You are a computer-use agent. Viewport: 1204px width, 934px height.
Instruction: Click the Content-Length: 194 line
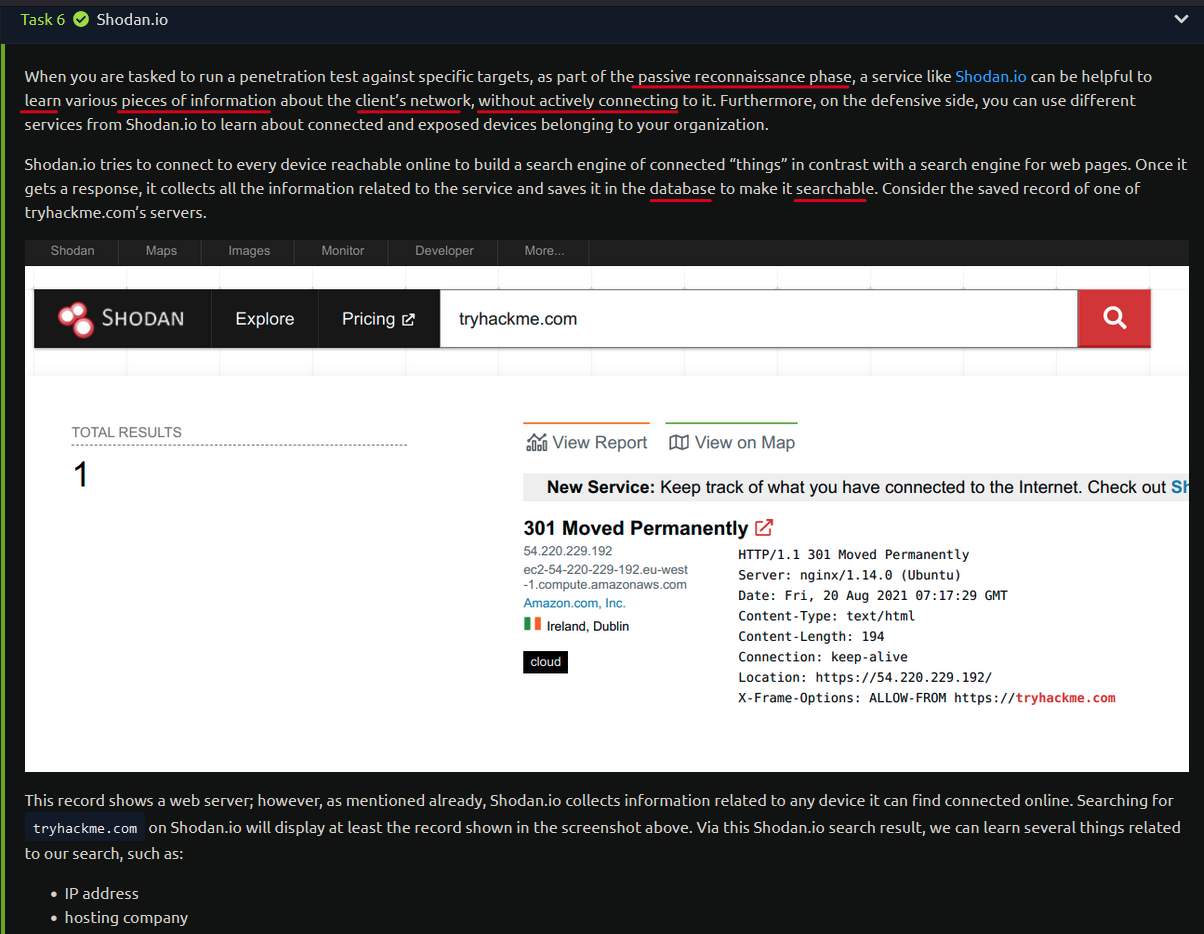point(811,636)
